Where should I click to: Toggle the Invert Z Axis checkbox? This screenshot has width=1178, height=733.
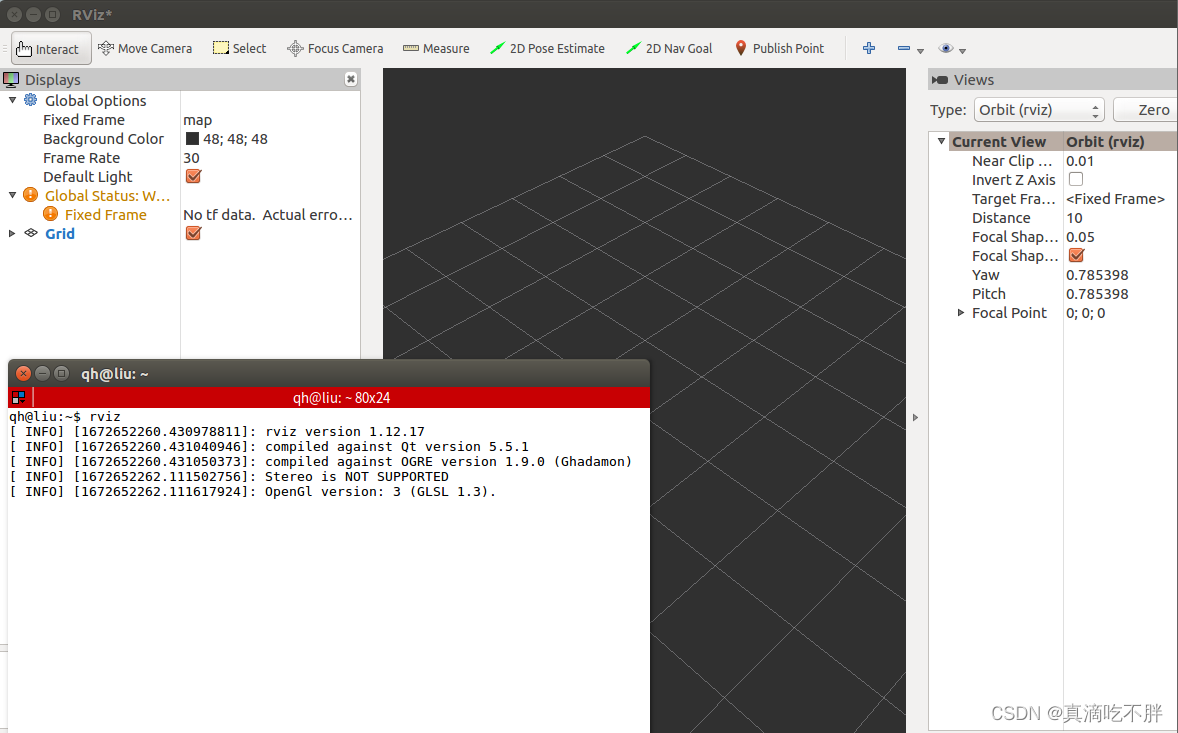(x=1076, y=179)
